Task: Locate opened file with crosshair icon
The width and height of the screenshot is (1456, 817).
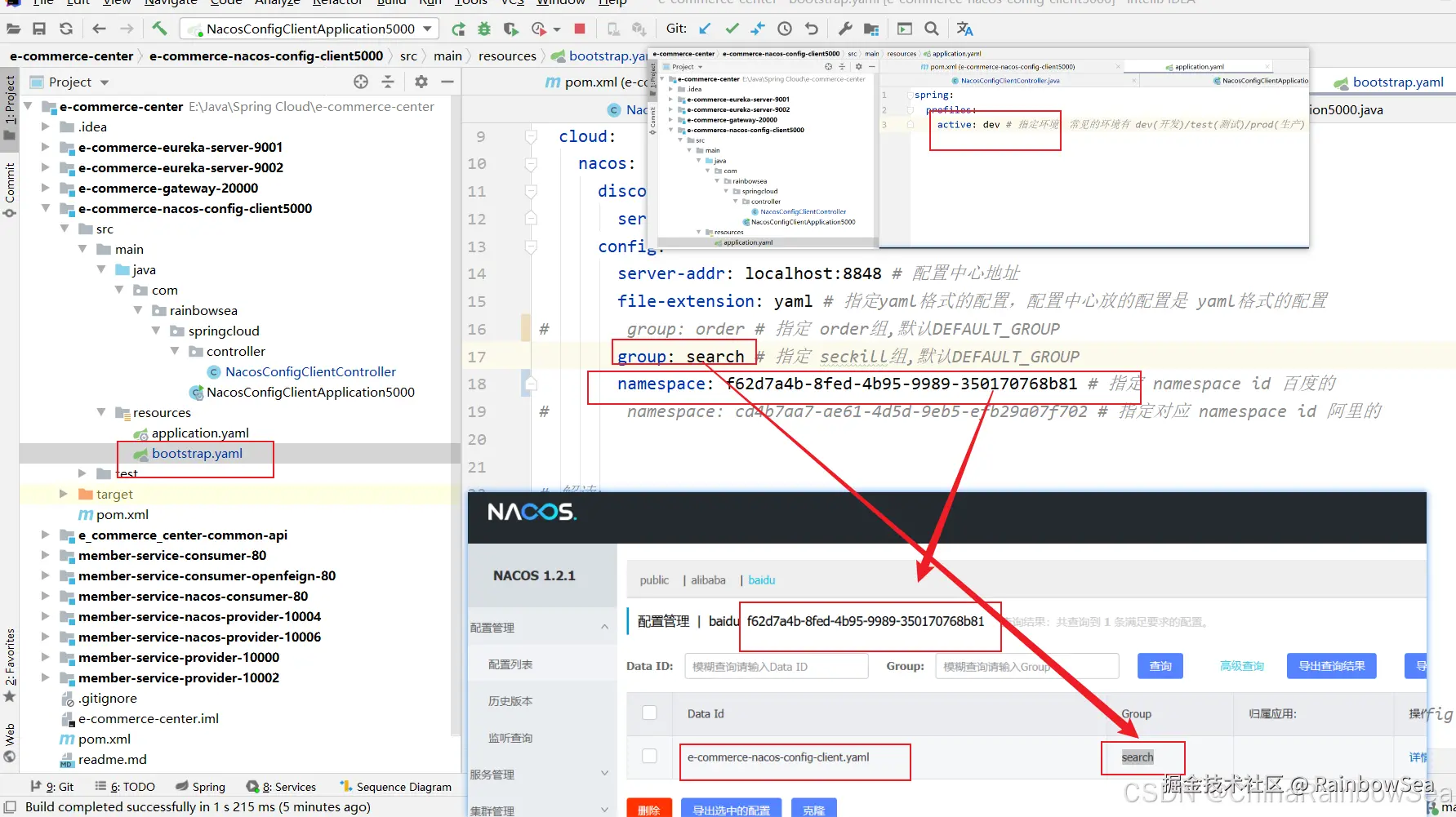Action: [361, 82]
